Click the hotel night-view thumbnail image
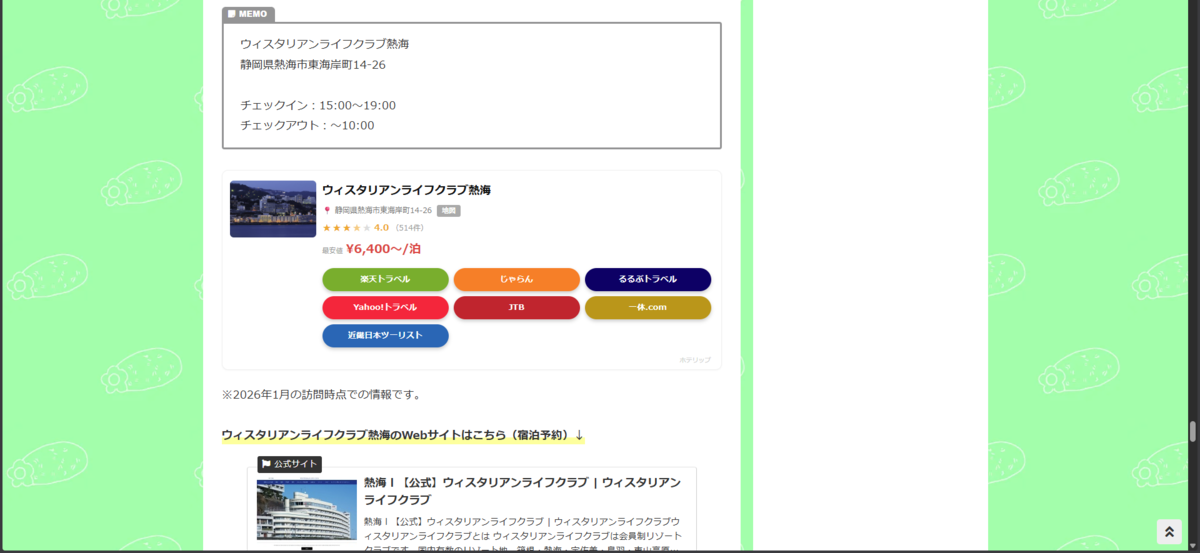Viewport: 1200px width, 553px height. (x=273, y=209)
